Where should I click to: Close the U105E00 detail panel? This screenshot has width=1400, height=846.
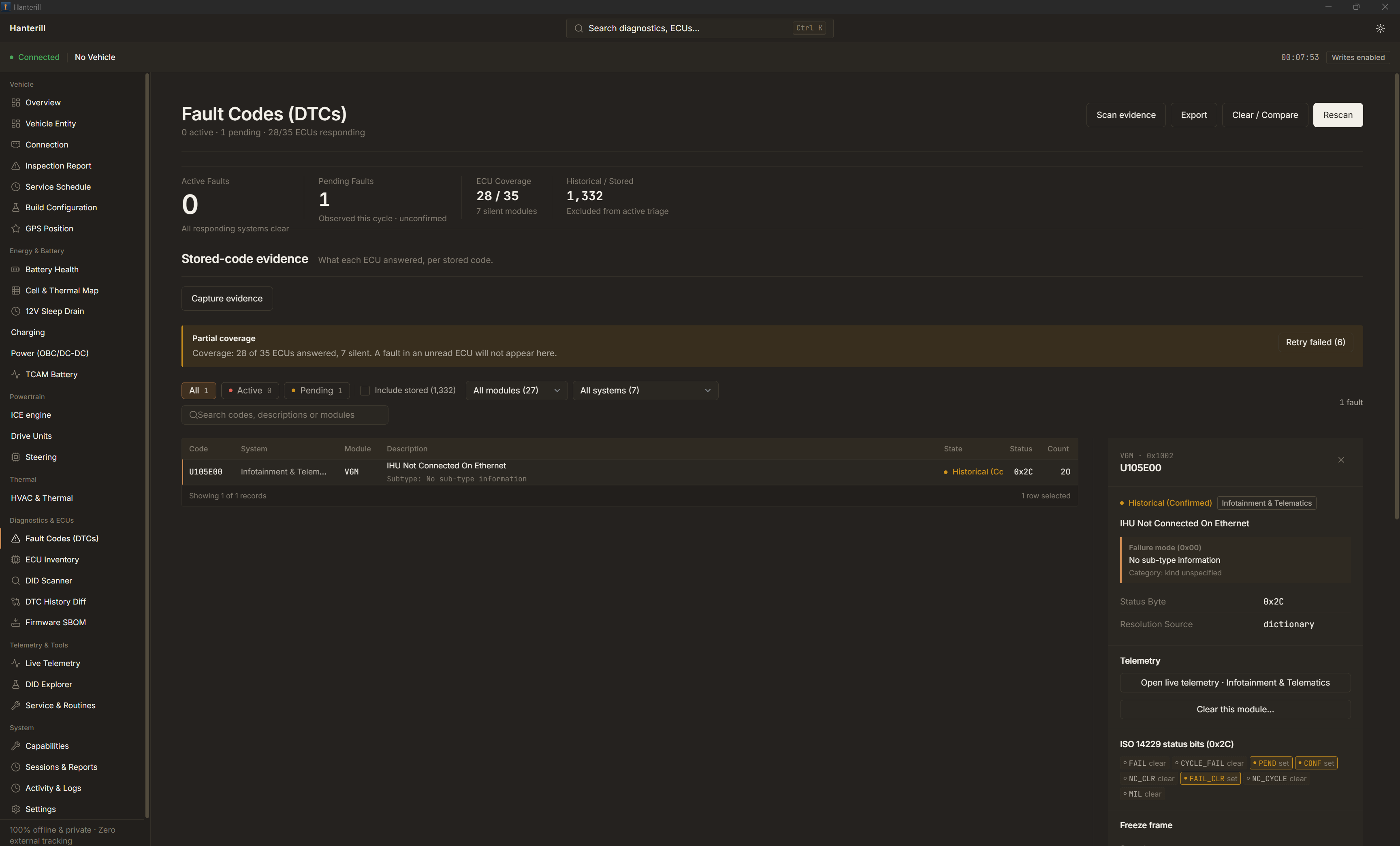point(1341,460)
